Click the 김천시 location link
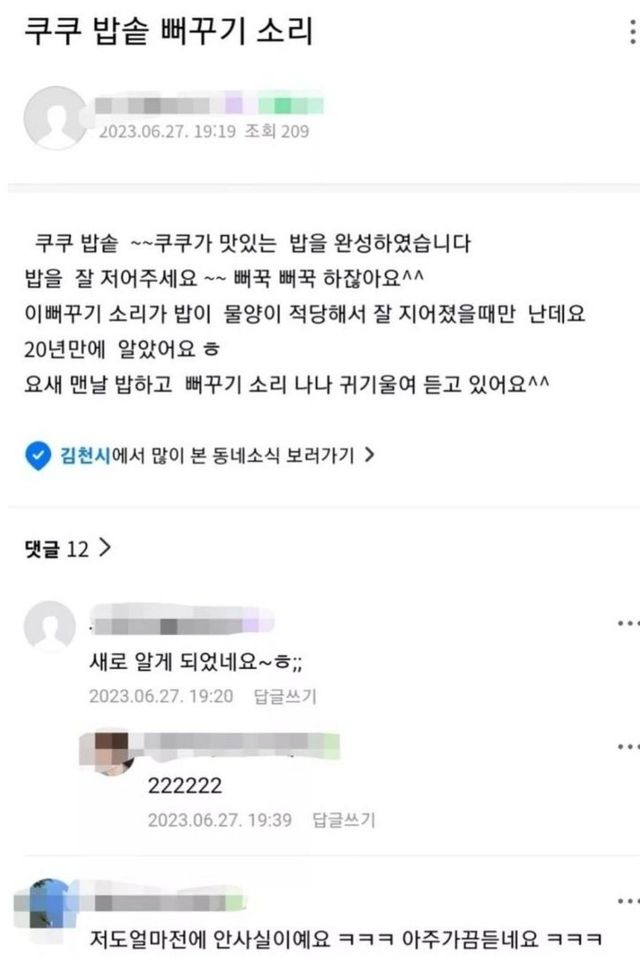 click(85, 455)
